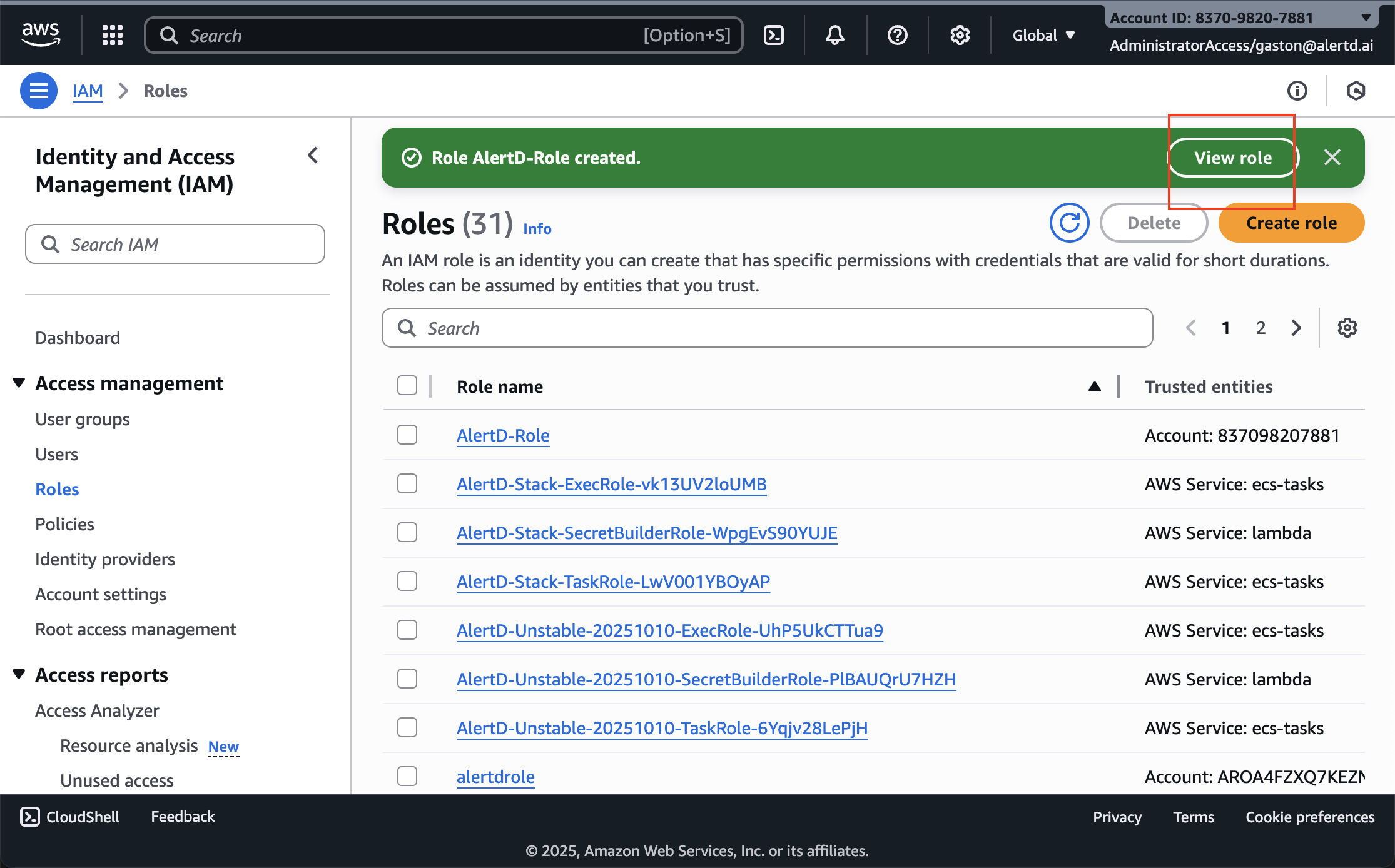The height and width of the screenshot is (868, 1395).
Task: Open the IAM navigation hamburger menu
Action: tap(38, 91)
